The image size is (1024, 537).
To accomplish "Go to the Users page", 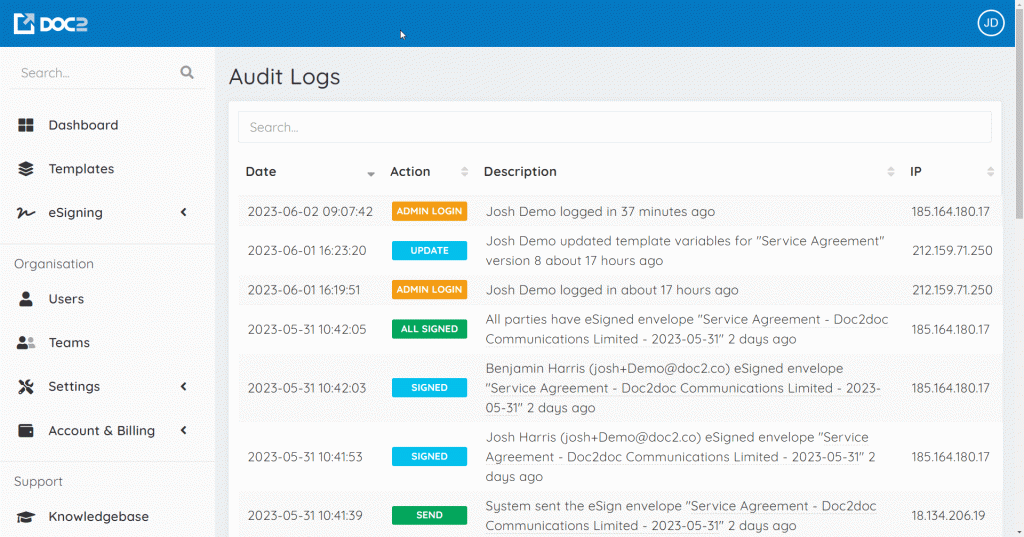I will click(x=66, y=299).
